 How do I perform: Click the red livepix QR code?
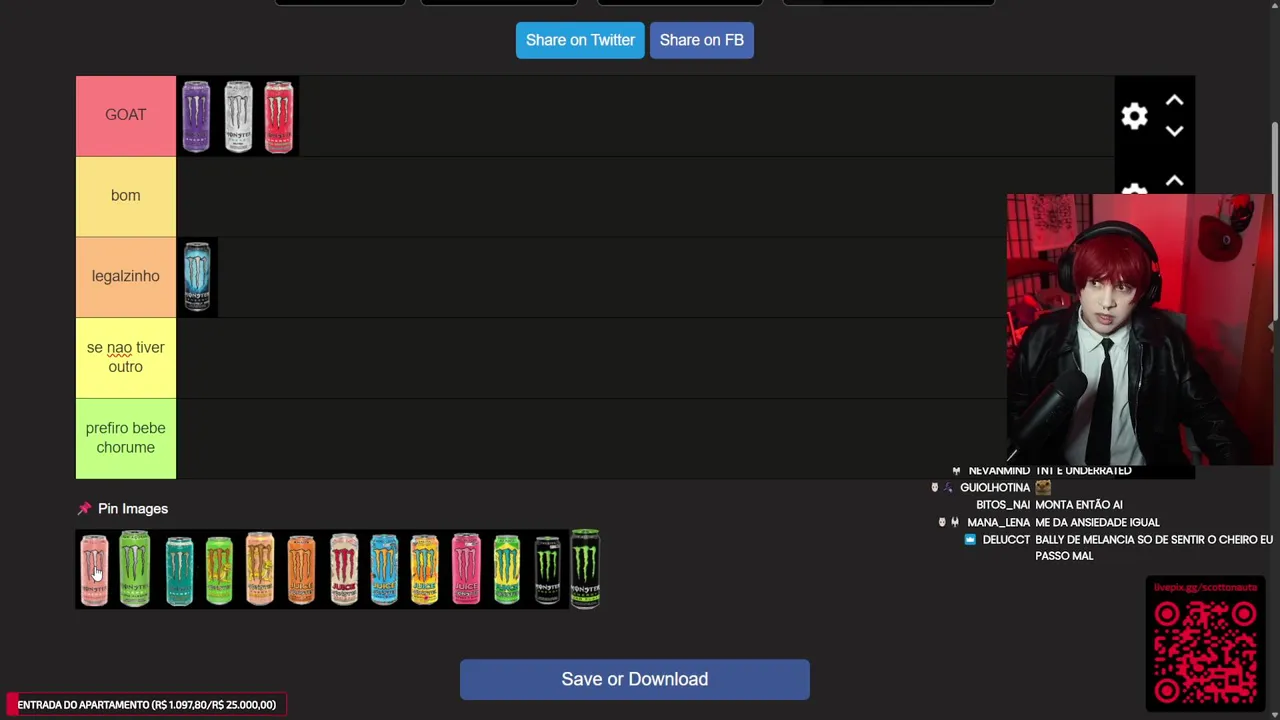[1206, 652]
